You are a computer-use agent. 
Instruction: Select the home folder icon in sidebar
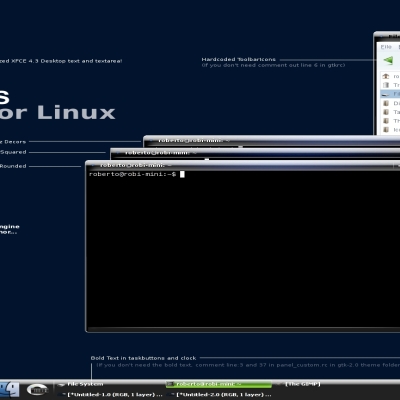386,76
